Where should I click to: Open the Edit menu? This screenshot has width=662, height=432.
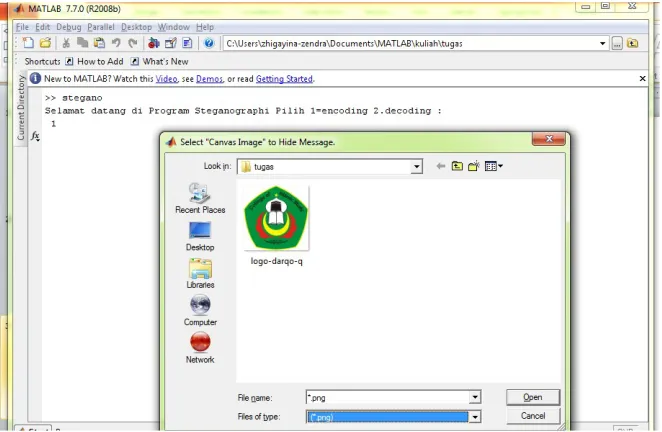tap(43, 27)
